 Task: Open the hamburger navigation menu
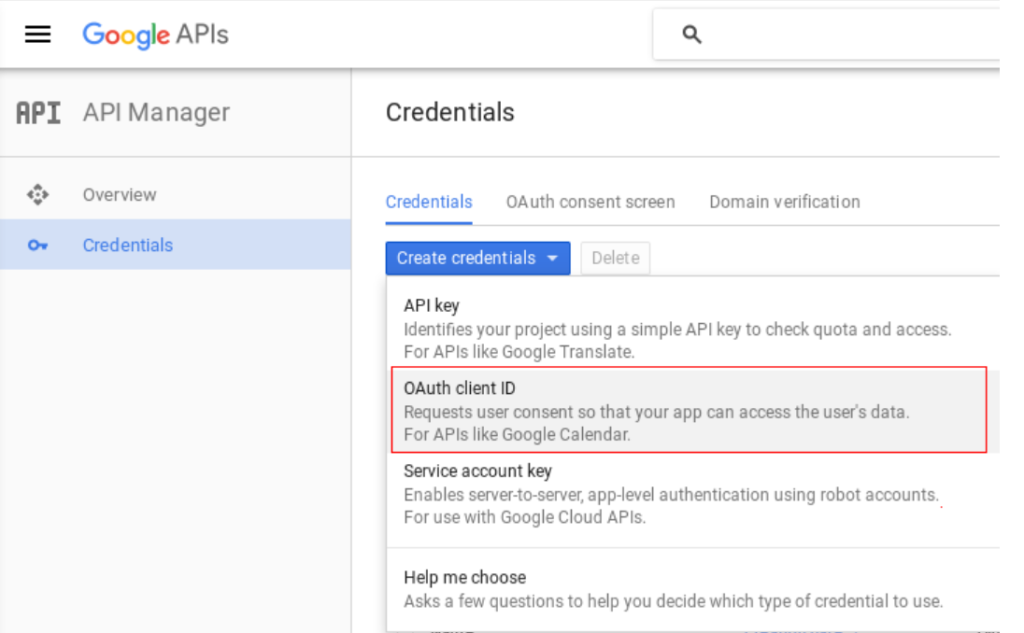[x=37, y=35]
